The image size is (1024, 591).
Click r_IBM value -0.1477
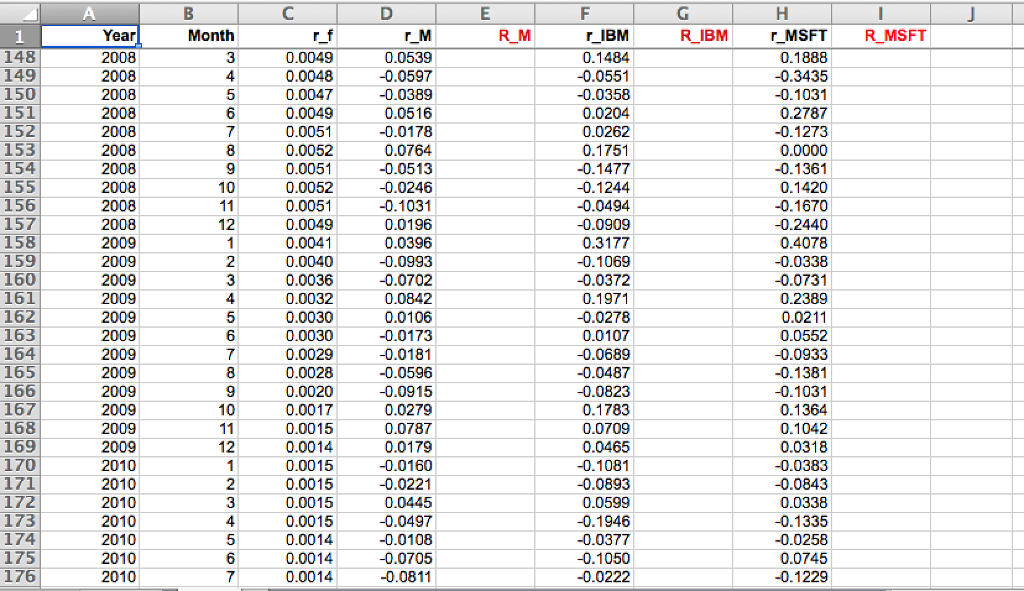[584, 169]
